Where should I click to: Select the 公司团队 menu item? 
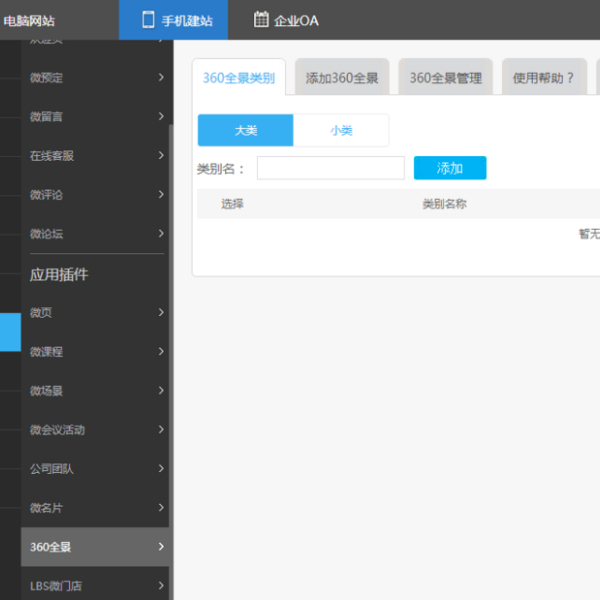(52, 469)
